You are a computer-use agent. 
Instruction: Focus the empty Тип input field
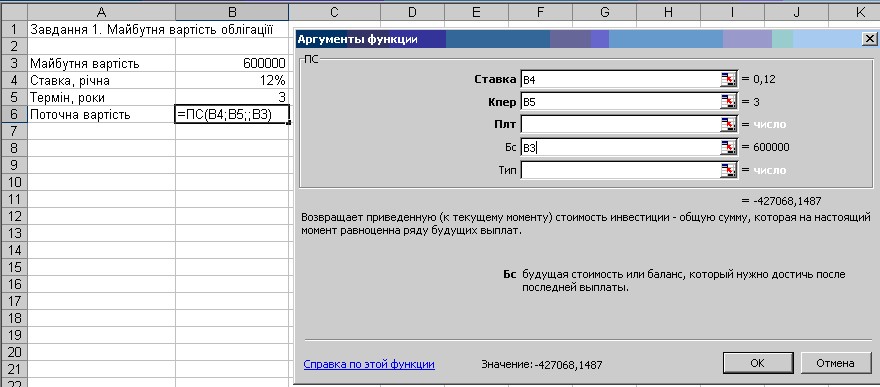(621, 170)
